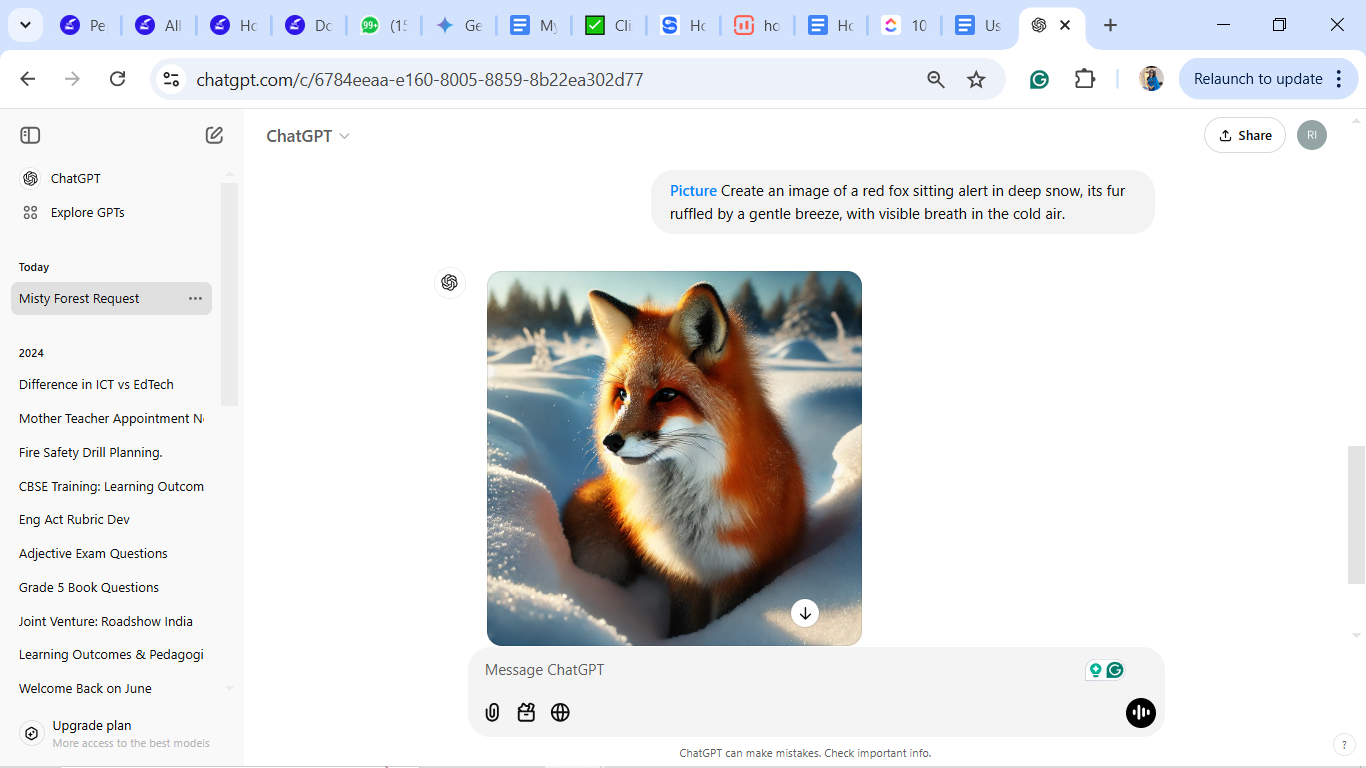Open a new browser tab
This screenshot has width=1366, height=768.
click(x=1110, y=25)
